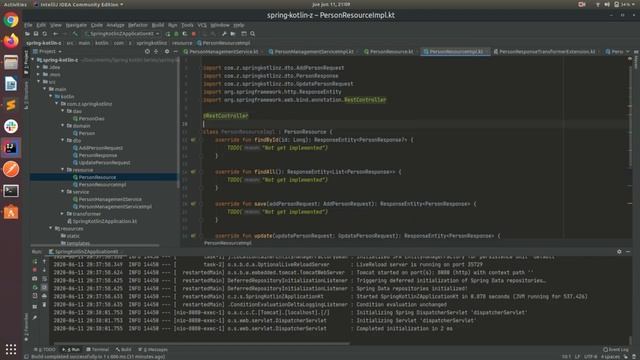Expand the transformer package node

tap(63, 214)
